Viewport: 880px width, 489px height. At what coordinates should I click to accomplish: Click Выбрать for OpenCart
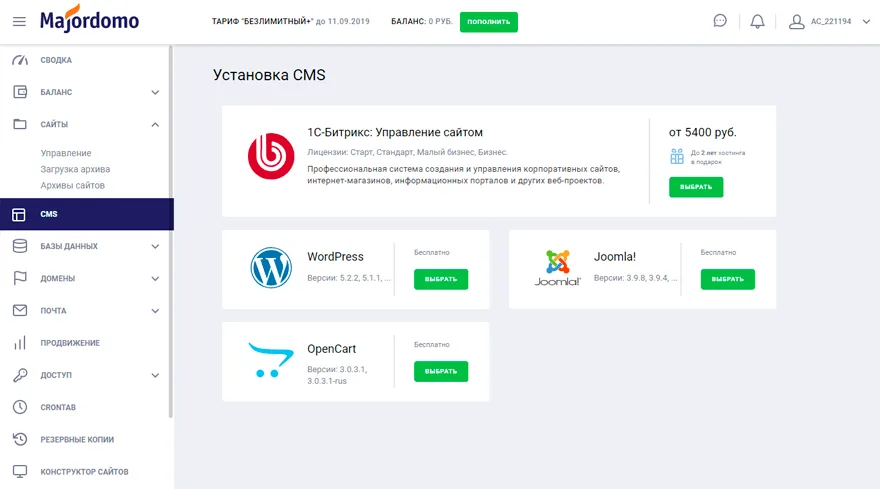pyautogui.click(x=441, y=371)
